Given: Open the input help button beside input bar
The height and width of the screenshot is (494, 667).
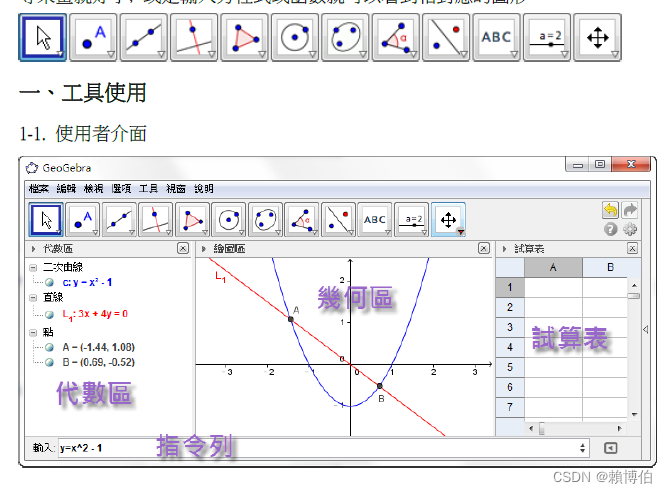Looking at the screenshot, I should click(x=610, y=448).
